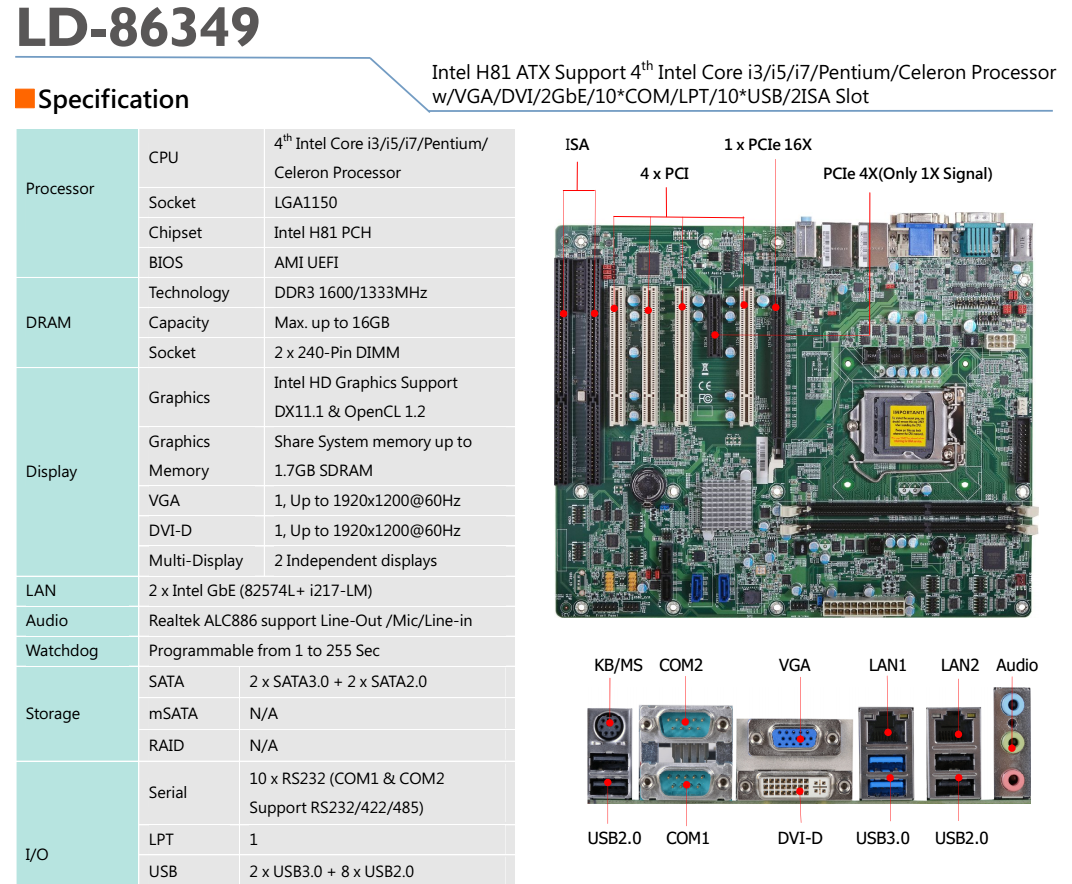Image resolution: width=1072 pixels, height=884 pixels.
Task: Click the green line-out audio jack
Action: (x=1013, y=743)
